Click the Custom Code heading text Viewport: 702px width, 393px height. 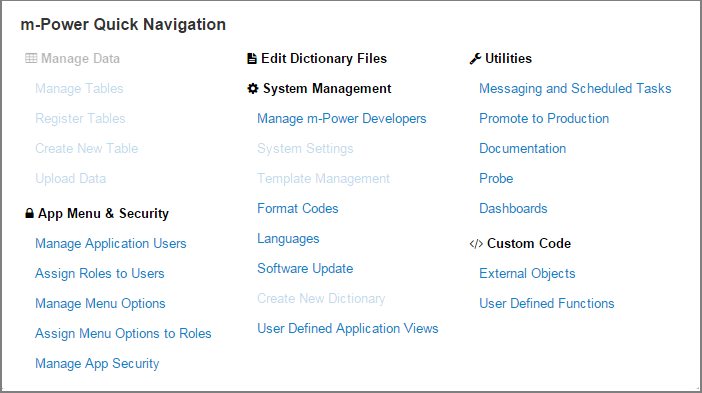(x=529, y=243)
